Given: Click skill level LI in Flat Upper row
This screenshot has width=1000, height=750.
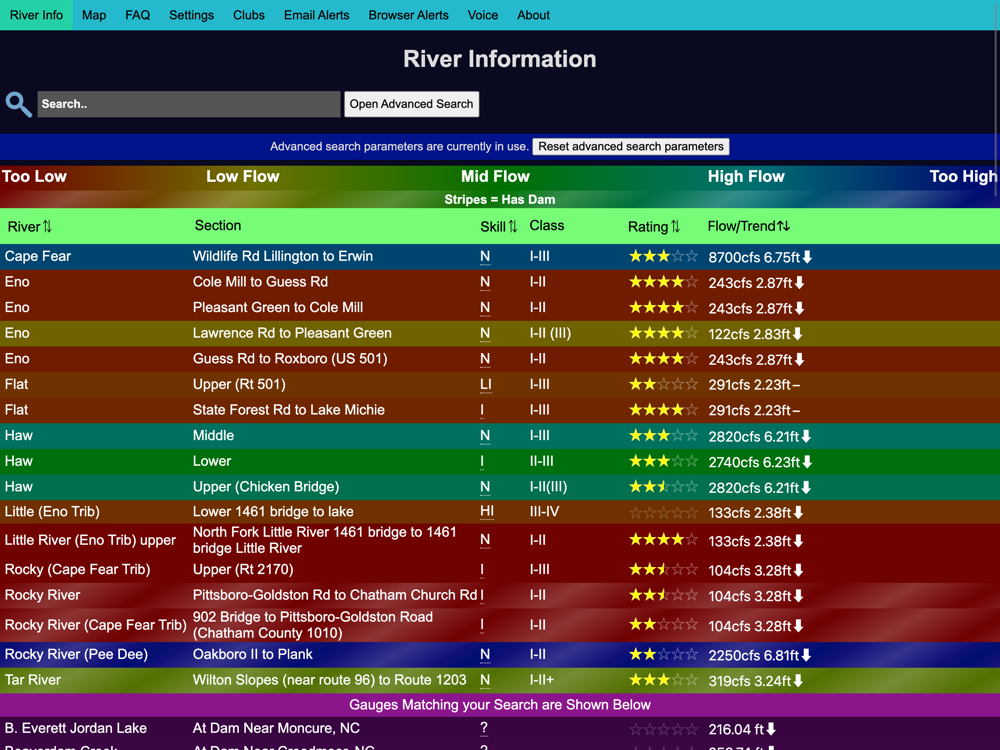Looking at the screenshot, I should coord(485,385).
